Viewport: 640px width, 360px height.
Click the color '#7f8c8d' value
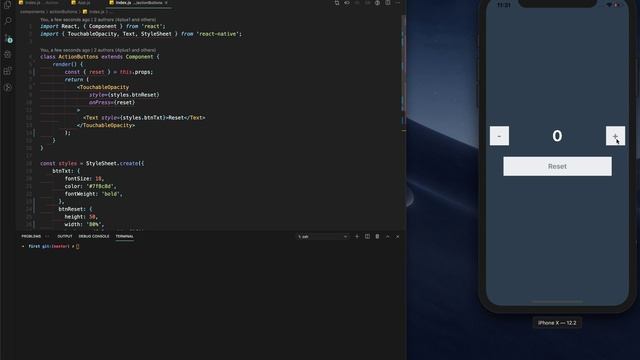click(x=100, y=186)
